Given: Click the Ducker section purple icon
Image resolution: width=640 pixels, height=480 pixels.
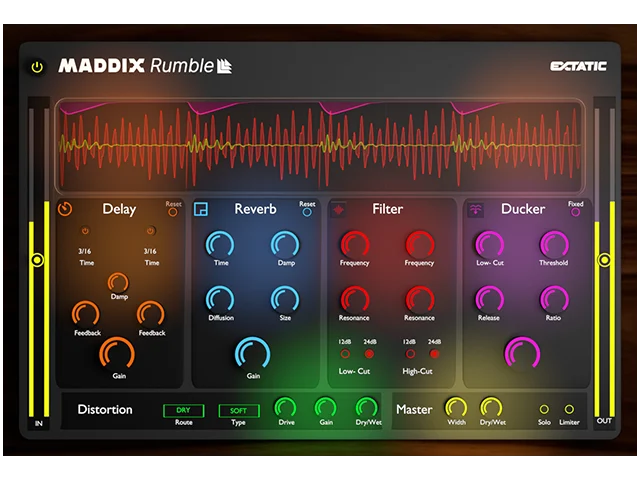Looking at the screenshot, I should [x=476, y=210].
